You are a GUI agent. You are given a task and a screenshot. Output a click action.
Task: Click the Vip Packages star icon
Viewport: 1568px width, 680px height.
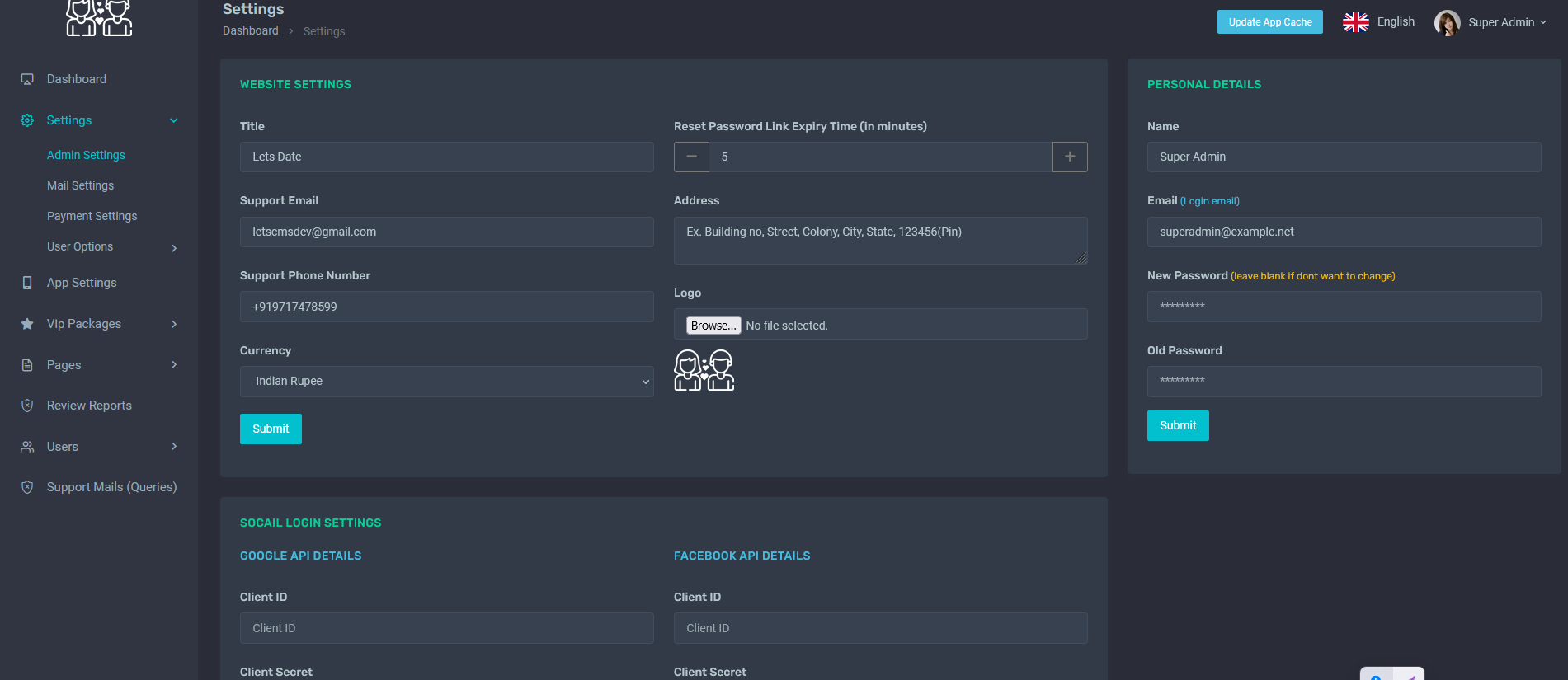pyautogui.click(x=27, y=324)
